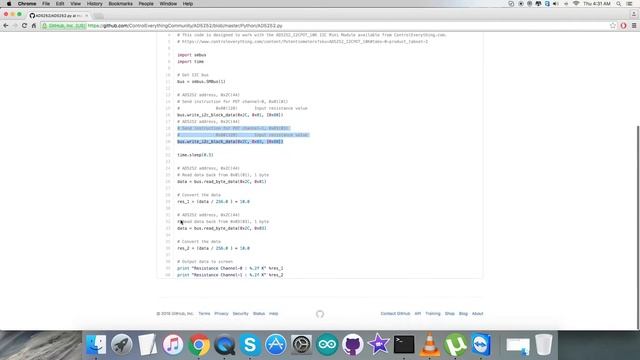Open the Chrome application menu
The width and height of the screenshot is (640, 360).
click(x=27, y=4)
